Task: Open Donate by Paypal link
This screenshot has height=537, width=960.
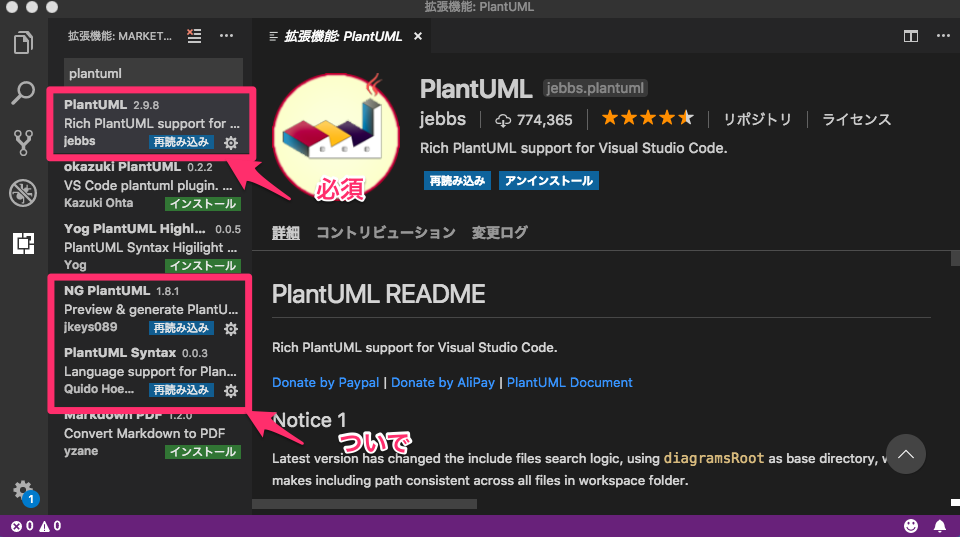Action: 325,383
